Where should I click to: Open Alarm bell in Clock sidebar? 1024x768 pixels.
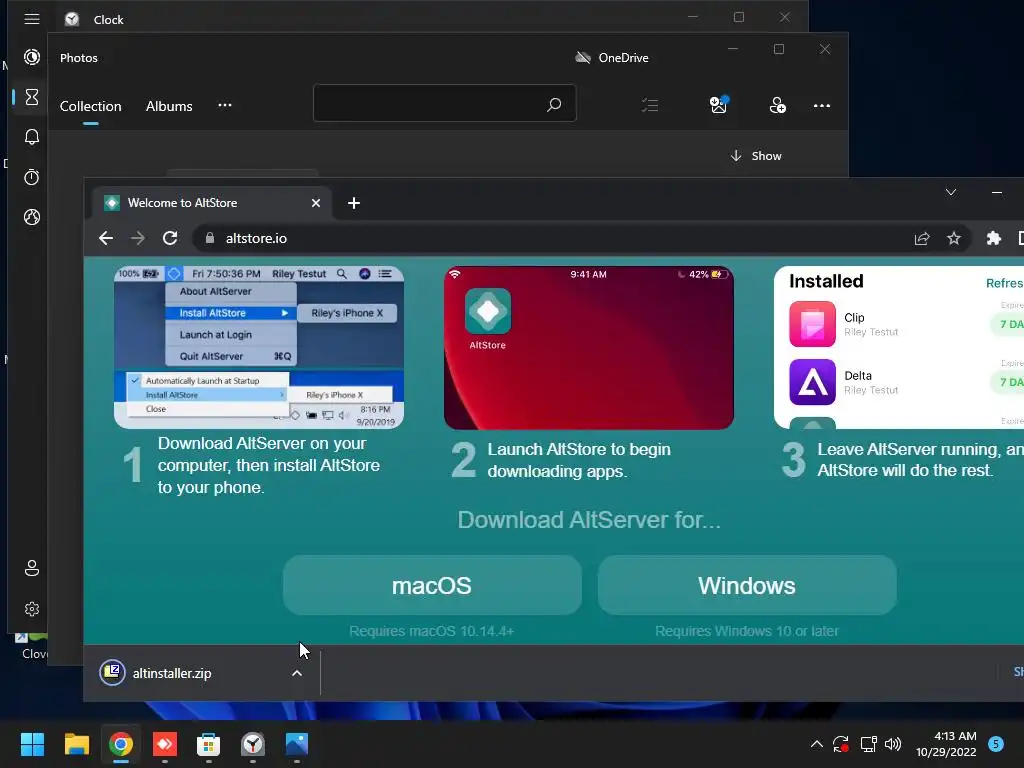(x=32, y=137)
